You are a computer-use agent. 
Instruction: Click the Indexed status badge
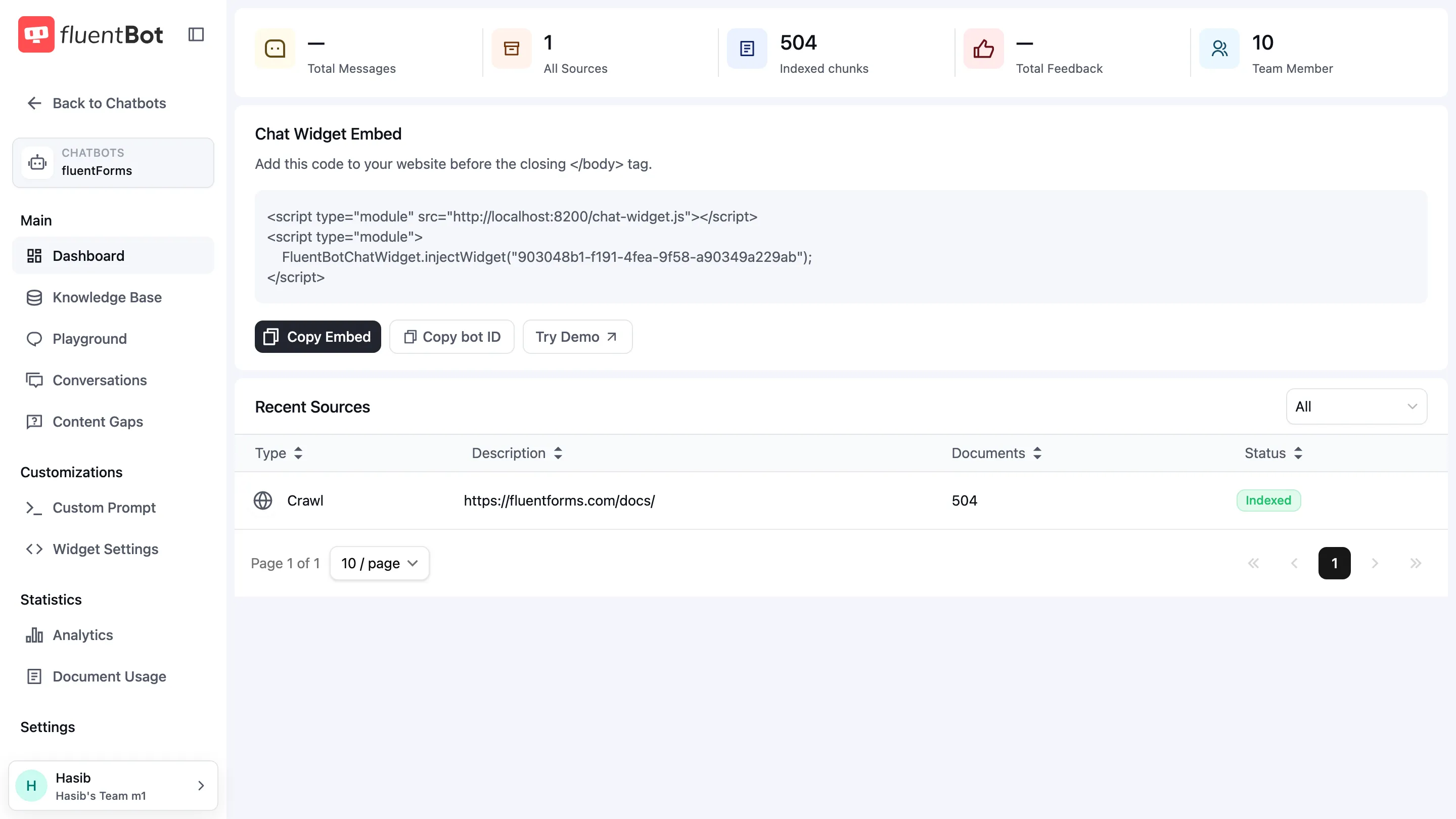(x=1268, y=500)
